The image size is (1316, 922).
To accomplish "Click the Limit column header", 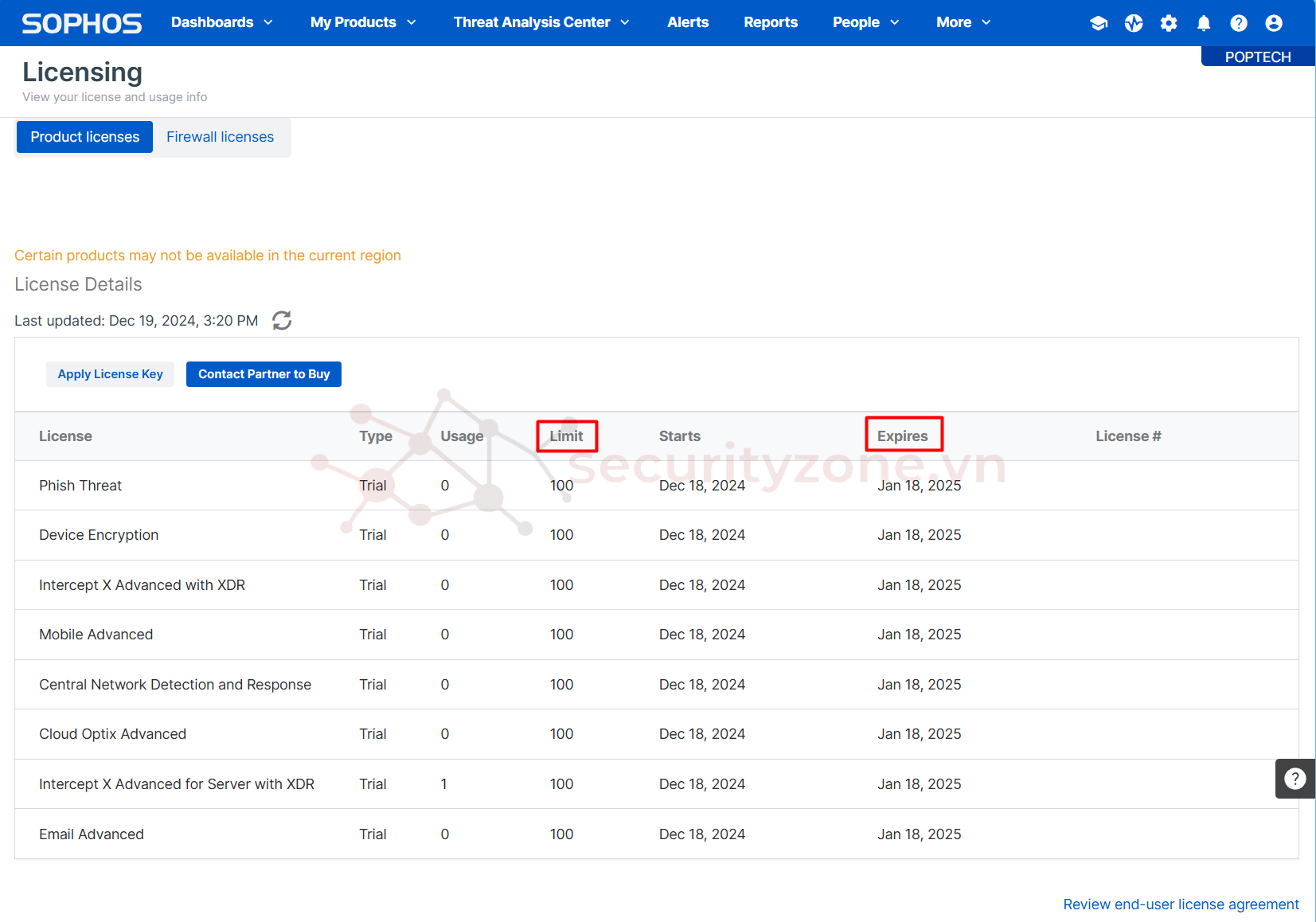I will [566, 436].
